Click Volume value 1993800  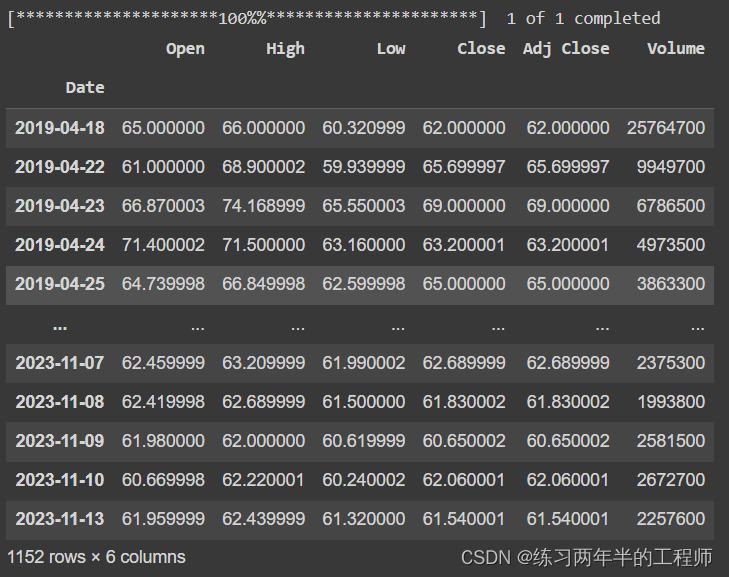[671, 402]
